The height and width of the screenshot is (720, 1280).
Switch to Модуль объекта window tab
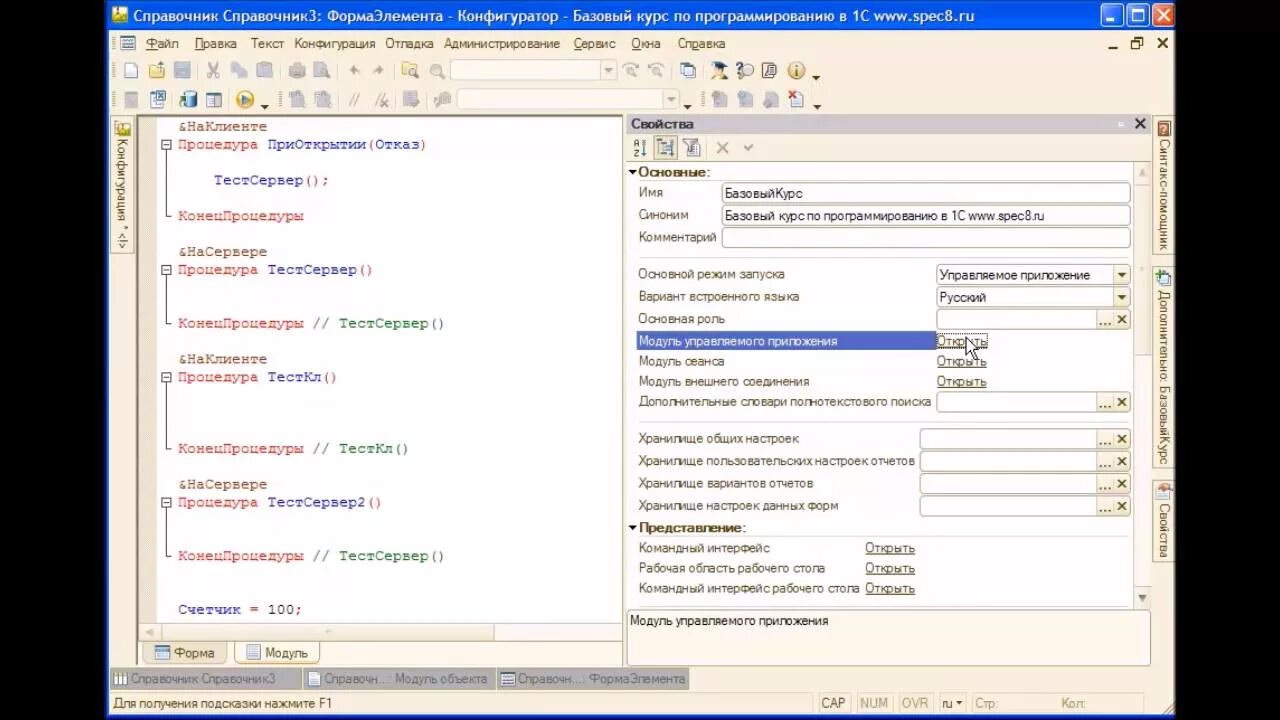pyautogui.click(x=397, y=679)
